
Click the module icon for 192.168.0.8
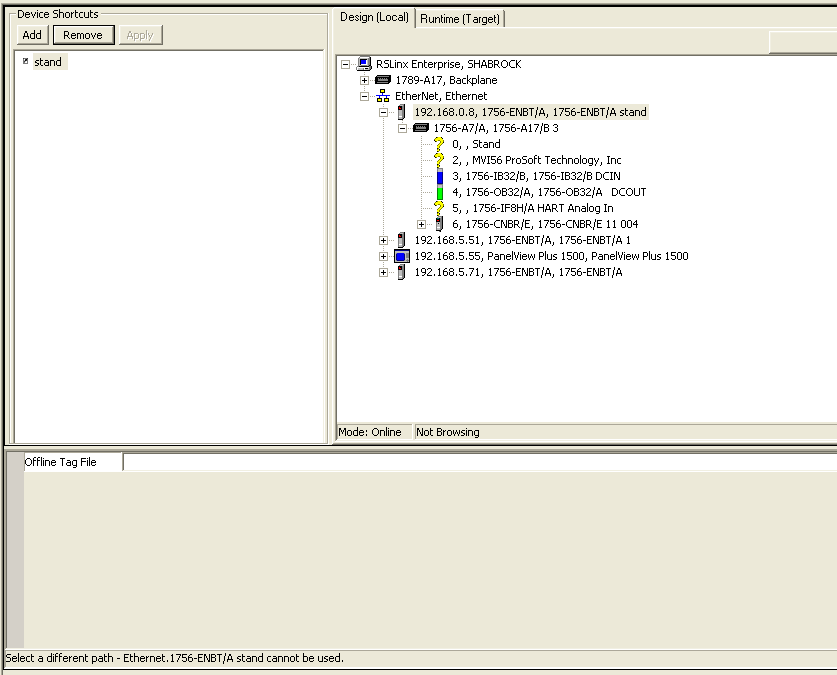401,112
